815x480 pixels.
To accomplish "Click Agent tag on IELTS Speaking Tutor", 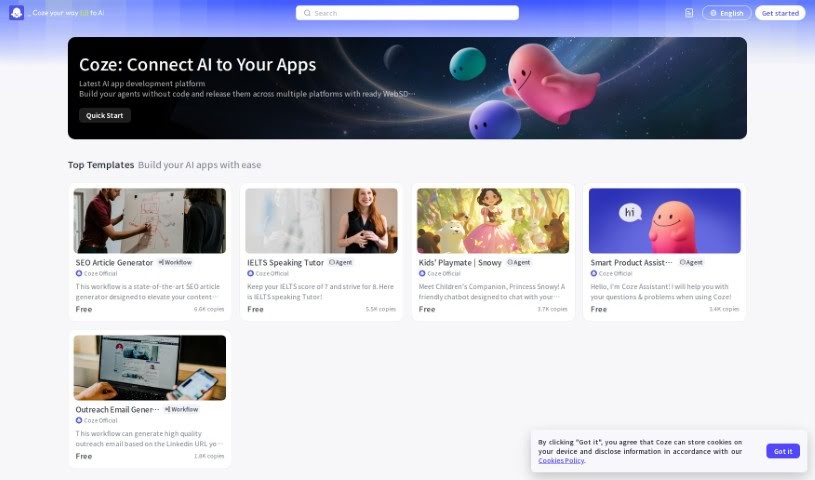I will click(x=341, y=262).
